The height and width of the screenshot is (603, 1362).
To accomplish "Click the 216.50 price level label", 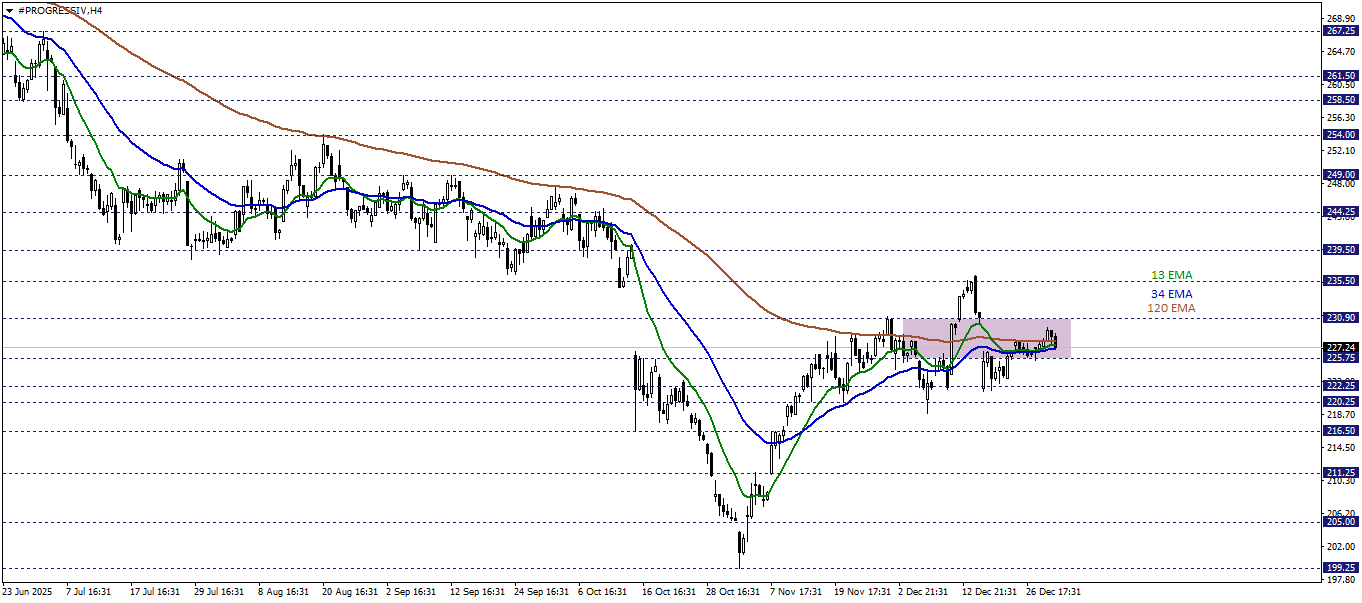I will coord(1339,431).
